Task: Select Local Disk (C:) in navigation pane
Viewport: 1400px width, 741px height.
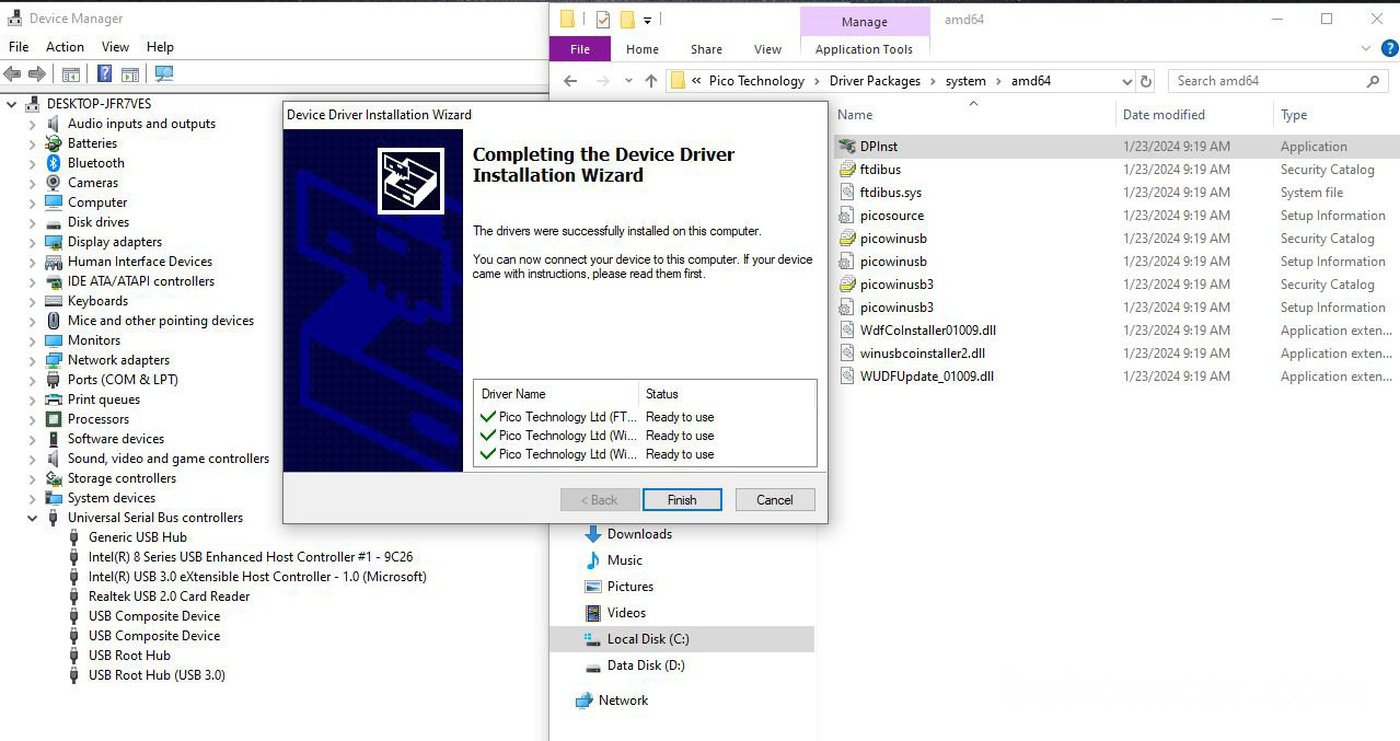Action: pyautogui.click(x=648, y=639)
